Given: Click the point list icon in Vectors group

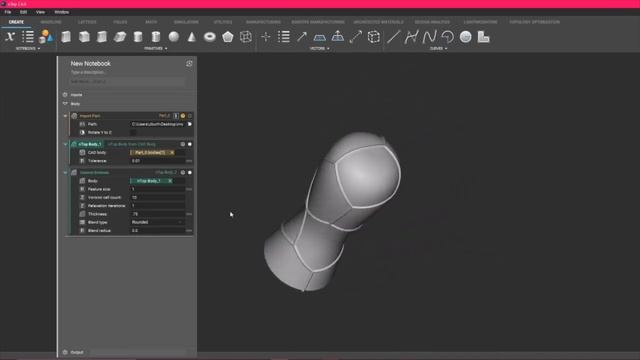Looking at the screenshot, I should point(284,37).
